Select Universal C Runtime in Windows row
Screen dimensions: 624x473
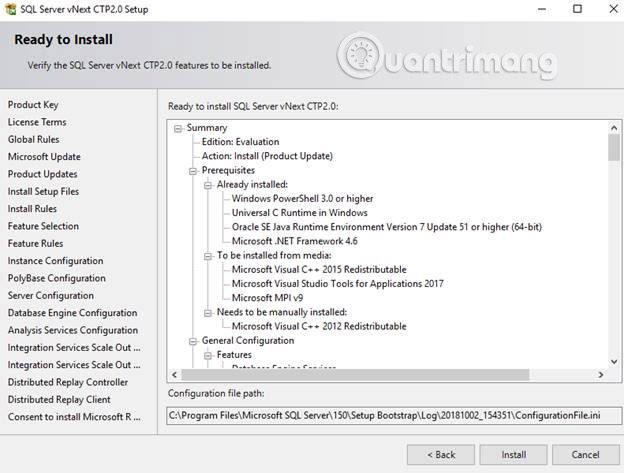coord(300,213)
